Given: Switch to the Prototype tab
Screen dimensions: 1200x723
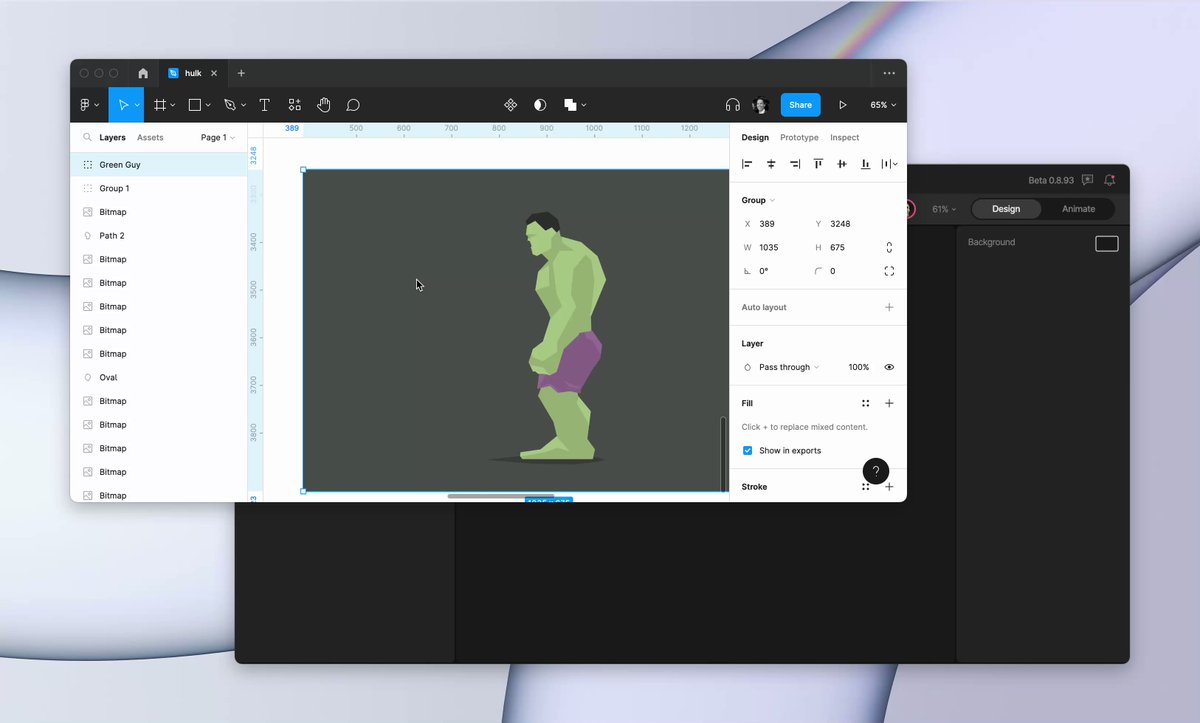Looking at the screenshot, I should point(798,137).
